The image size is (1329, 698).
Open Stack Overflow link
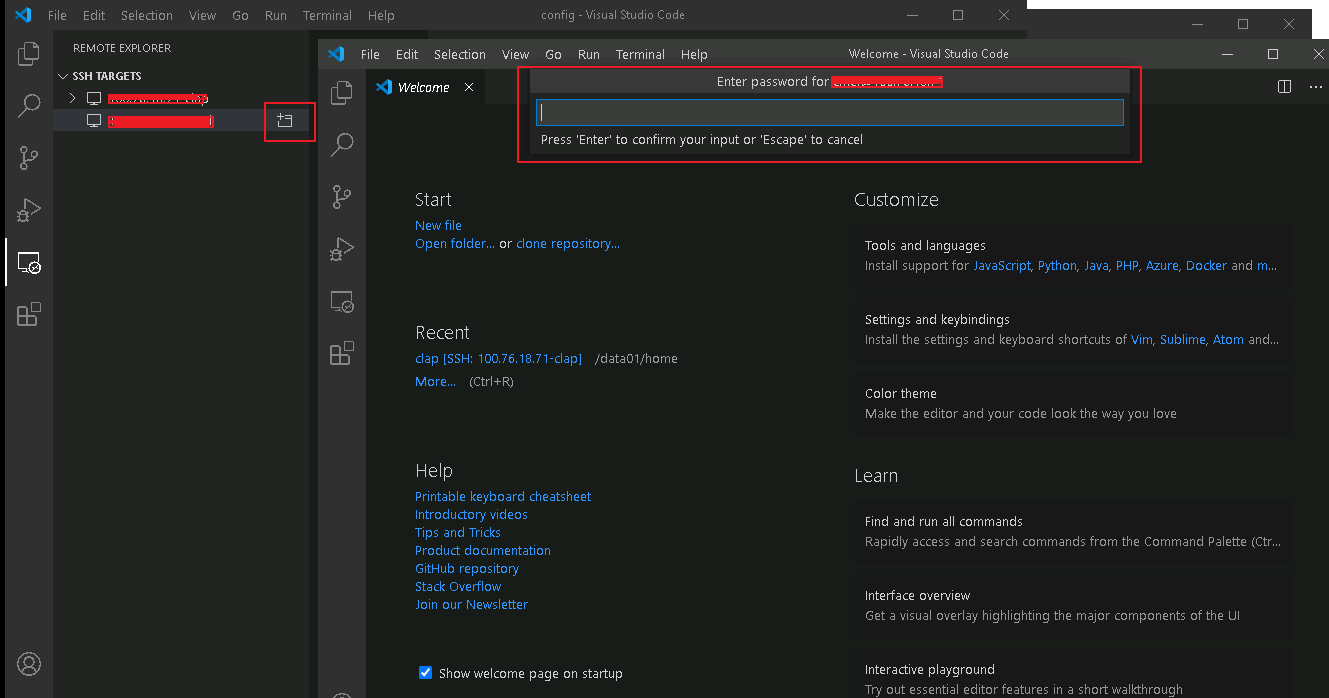pos(458,587)
